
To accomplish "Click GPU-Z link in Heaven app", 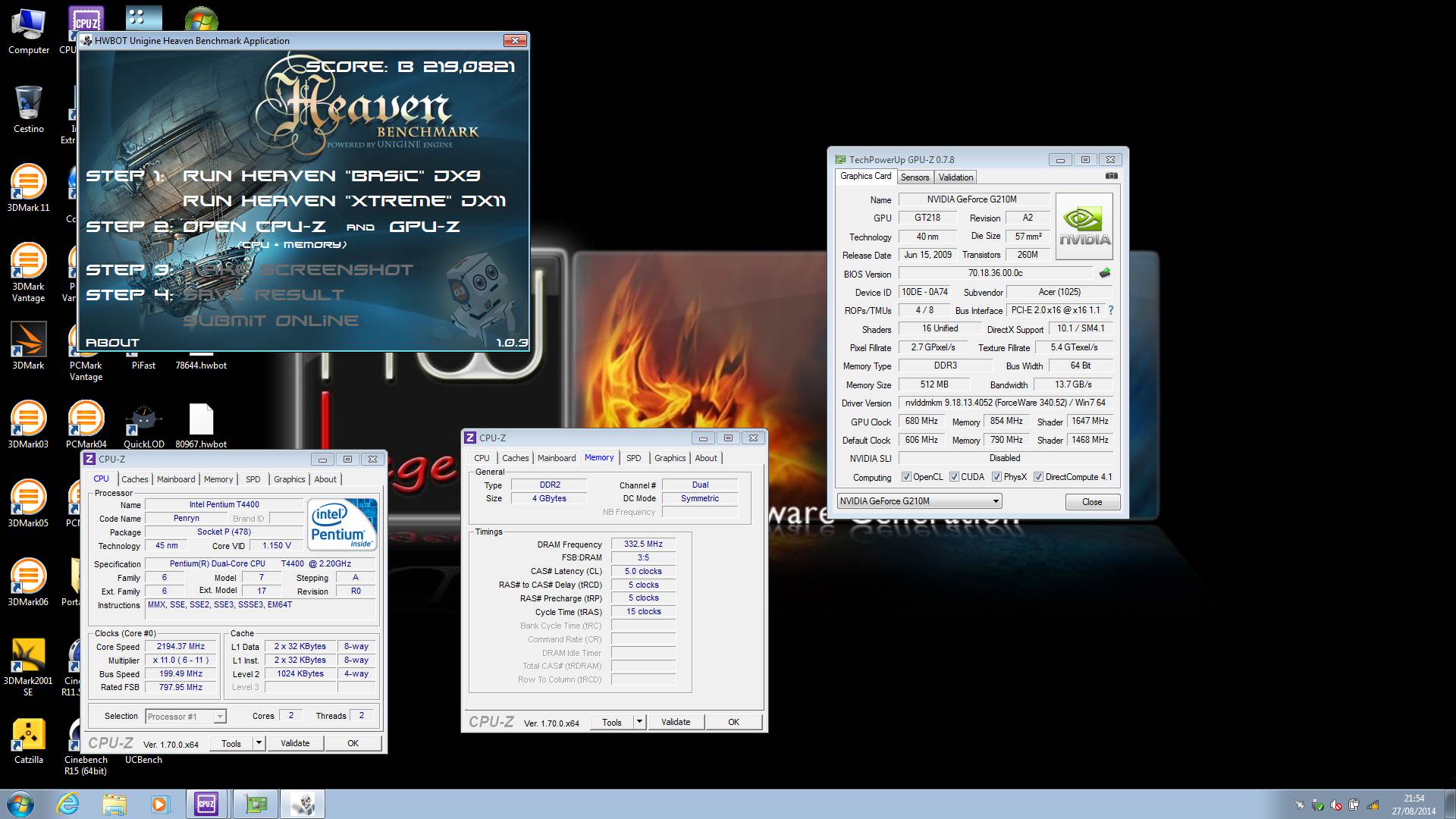I will click(x=425, y=227).
